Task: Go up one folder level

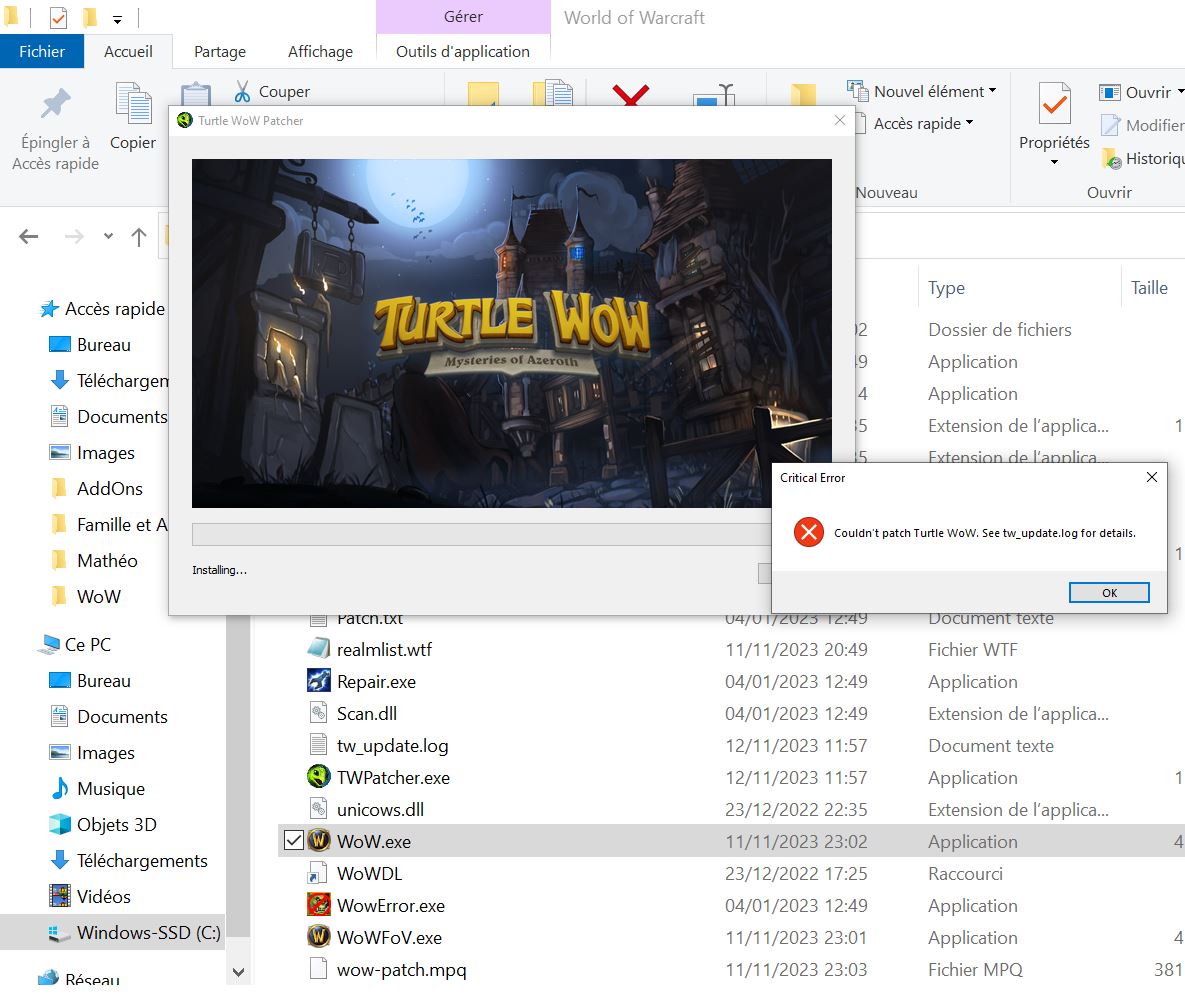Action: tap(138, 237)
